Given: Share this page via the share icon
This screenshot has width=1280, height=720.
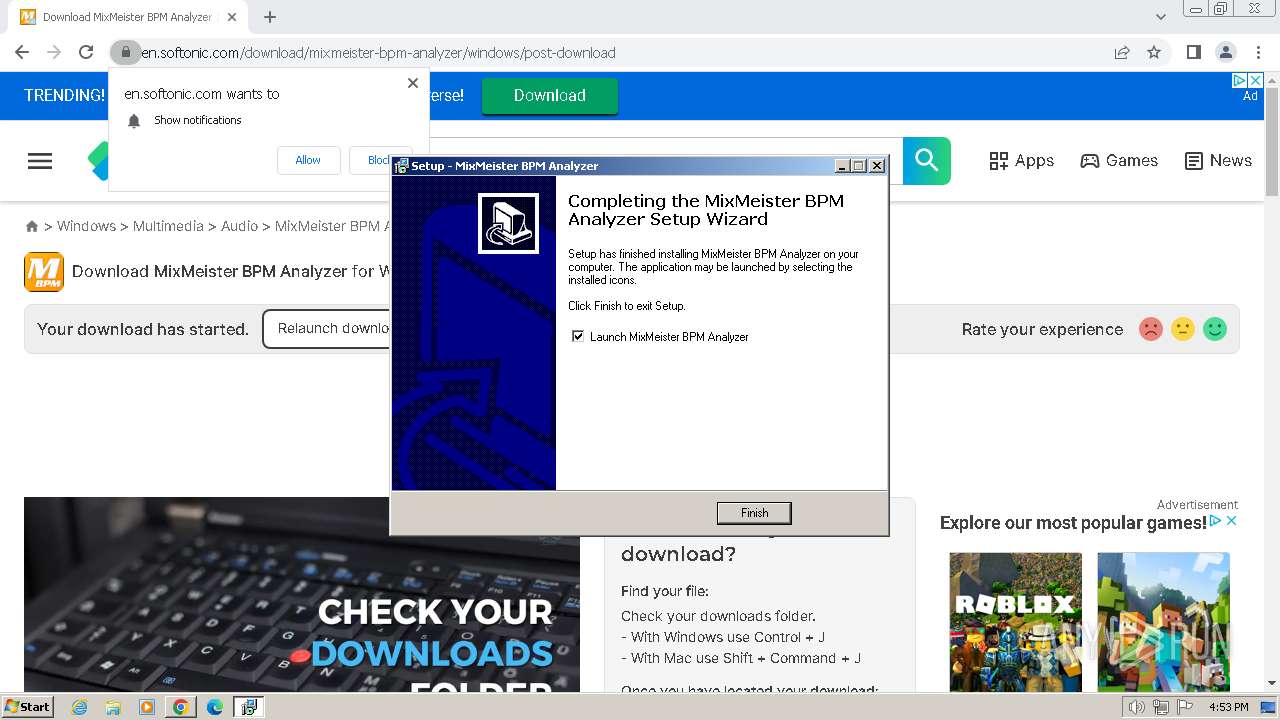Looking at the screenshot, I should click(x=1122, y=52).
